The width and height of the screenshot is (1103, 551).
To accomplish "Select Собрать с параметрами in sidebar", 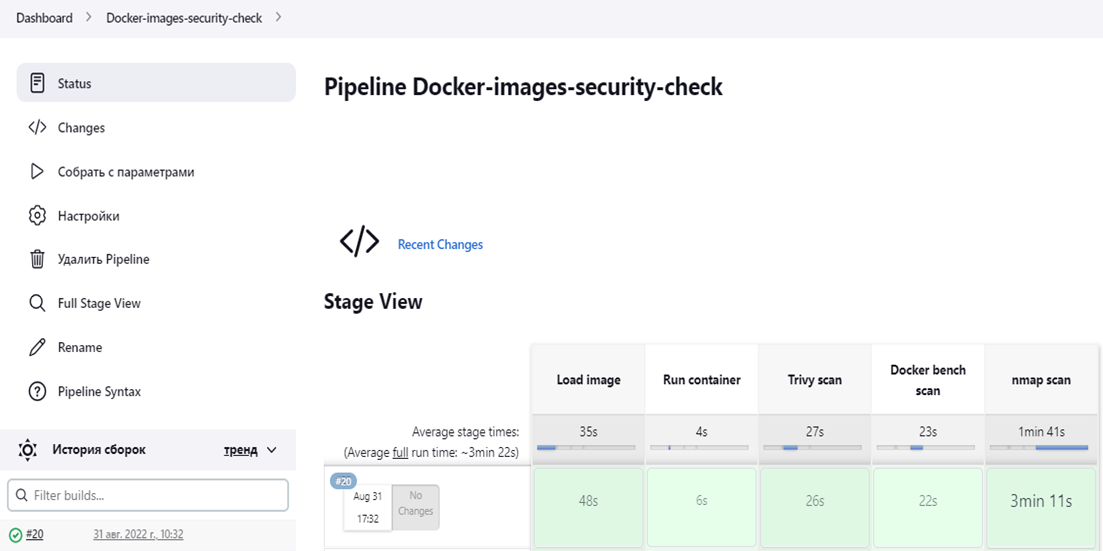I will point(156,172).
